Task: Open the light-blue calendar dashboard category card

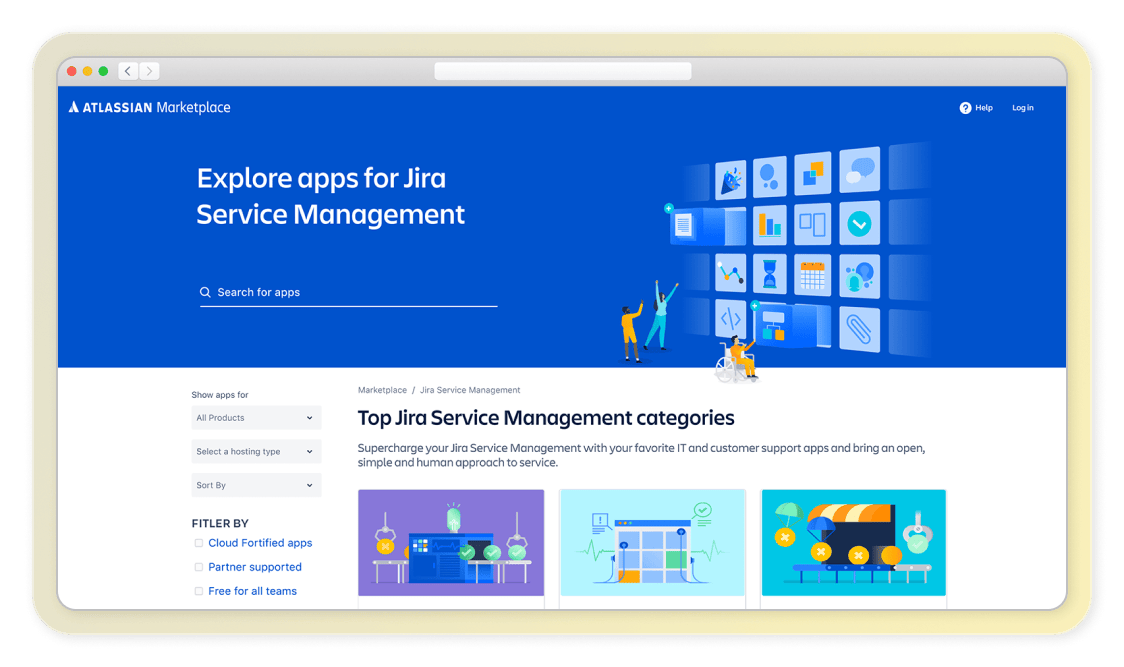Action: (652, 543)
